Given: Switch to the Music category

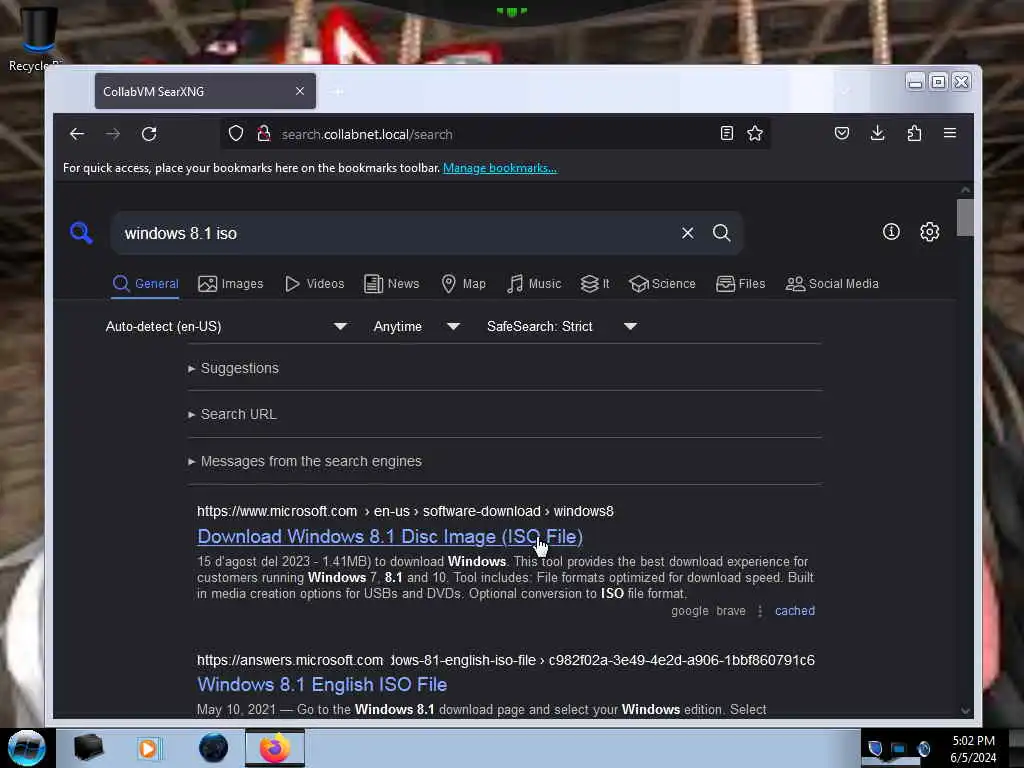Looking at the screenshot, I should pyautogui.click(x=534, y=283).
